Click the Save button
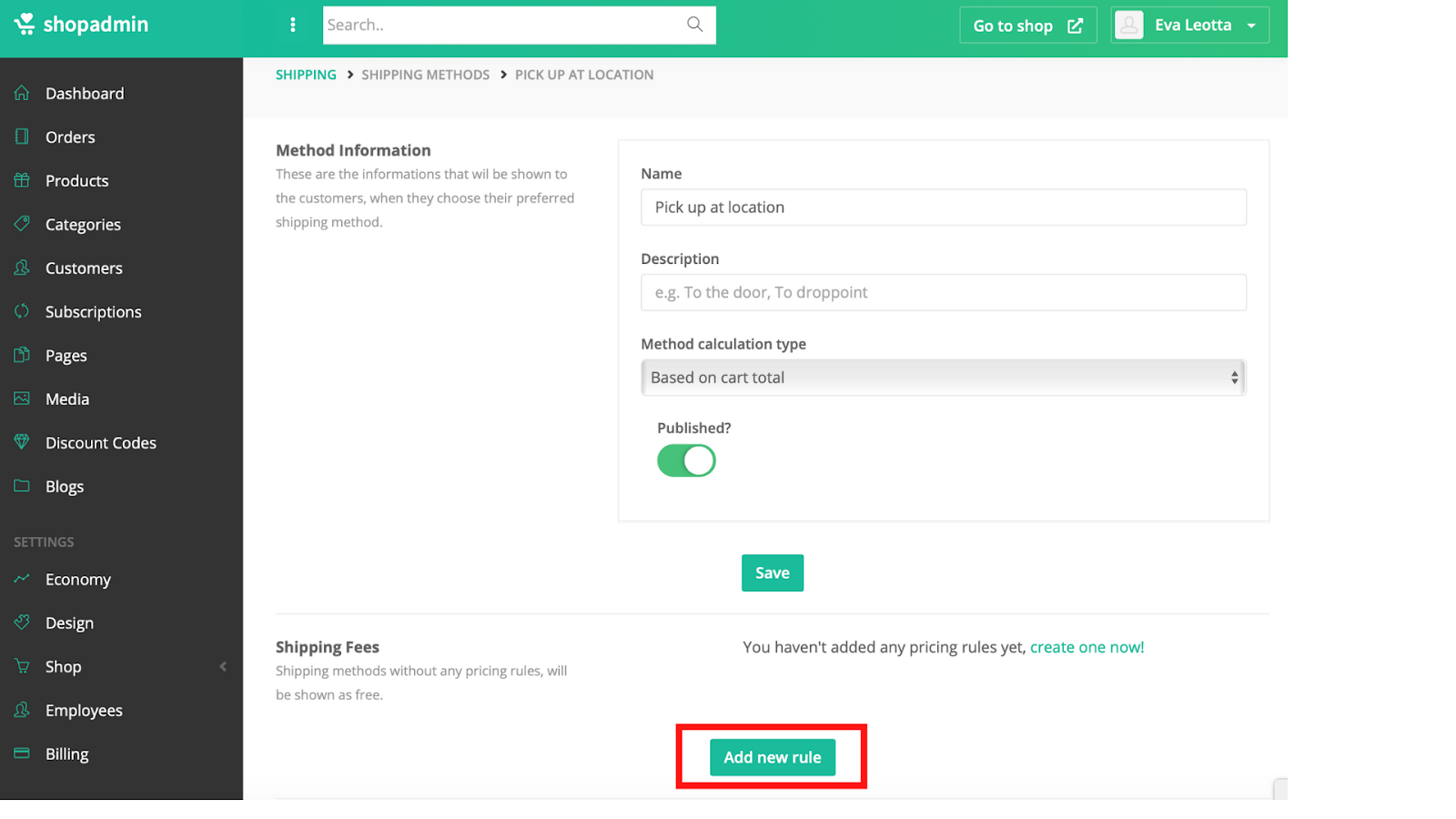The height and width of the screenshot is (819, 1456). (x=773, y=572)
